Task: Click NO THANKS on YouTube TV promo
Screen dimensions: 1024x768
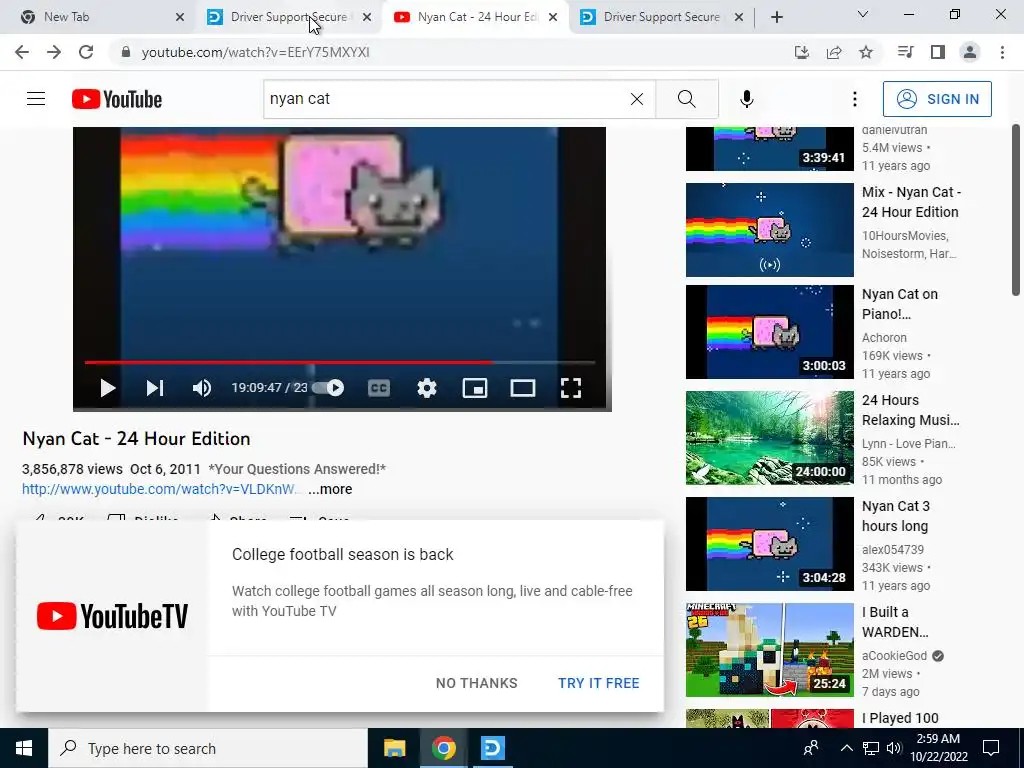Action: click(477, 683)
